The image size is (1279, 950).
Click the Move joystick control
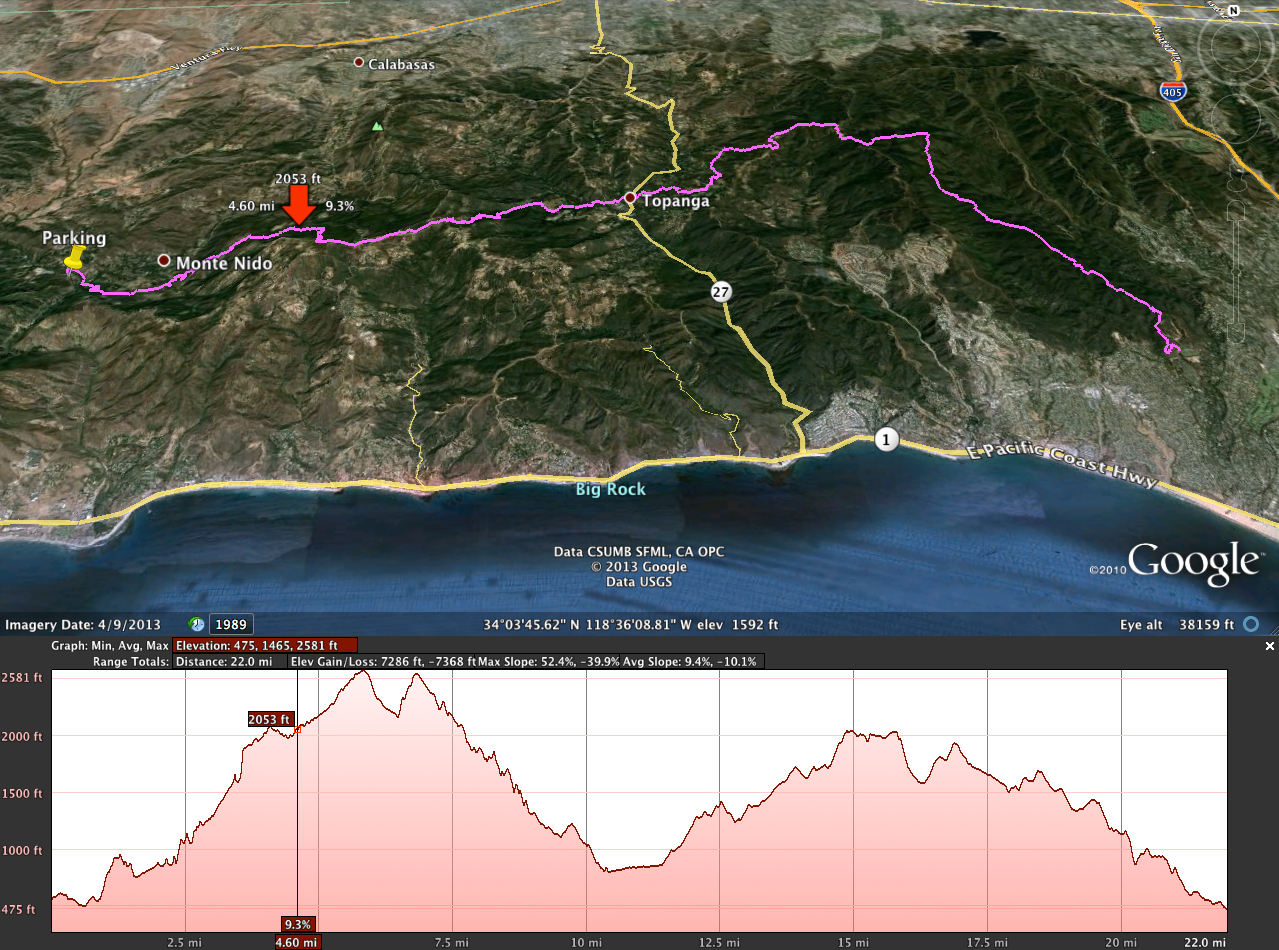click(x=1234, y=116)
